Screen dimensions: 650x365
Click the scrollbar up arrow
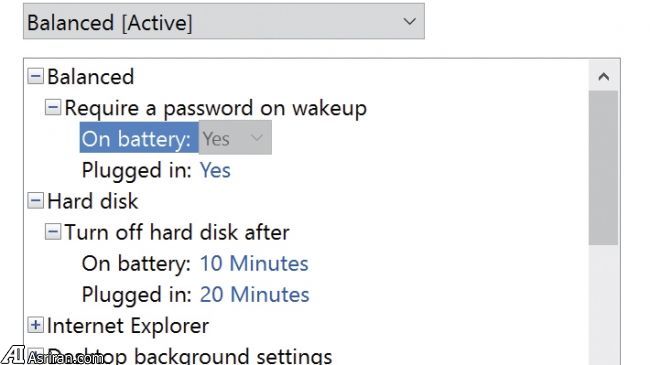(604, 76)
